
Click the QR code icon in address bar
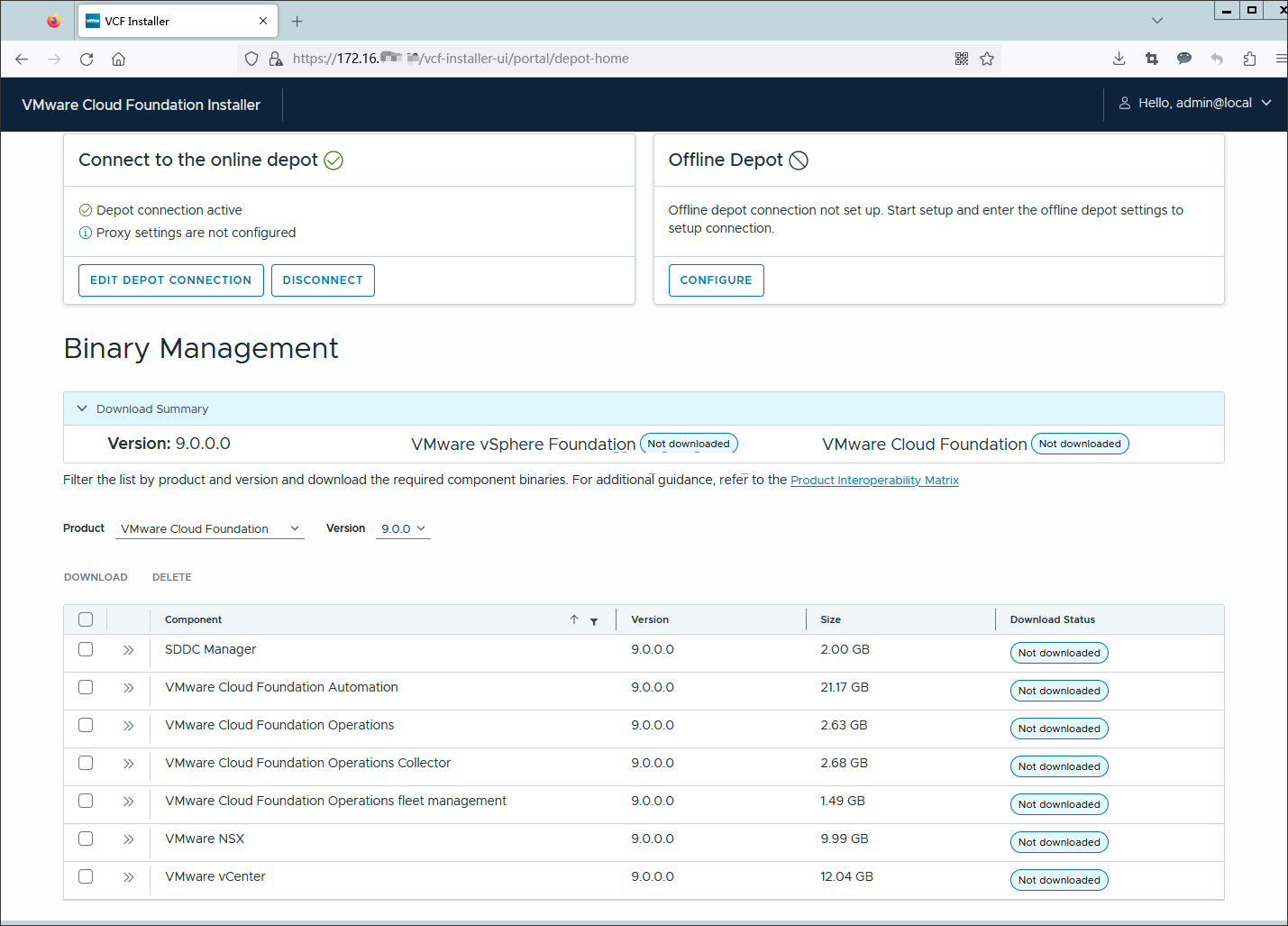(x=962, y=59)
